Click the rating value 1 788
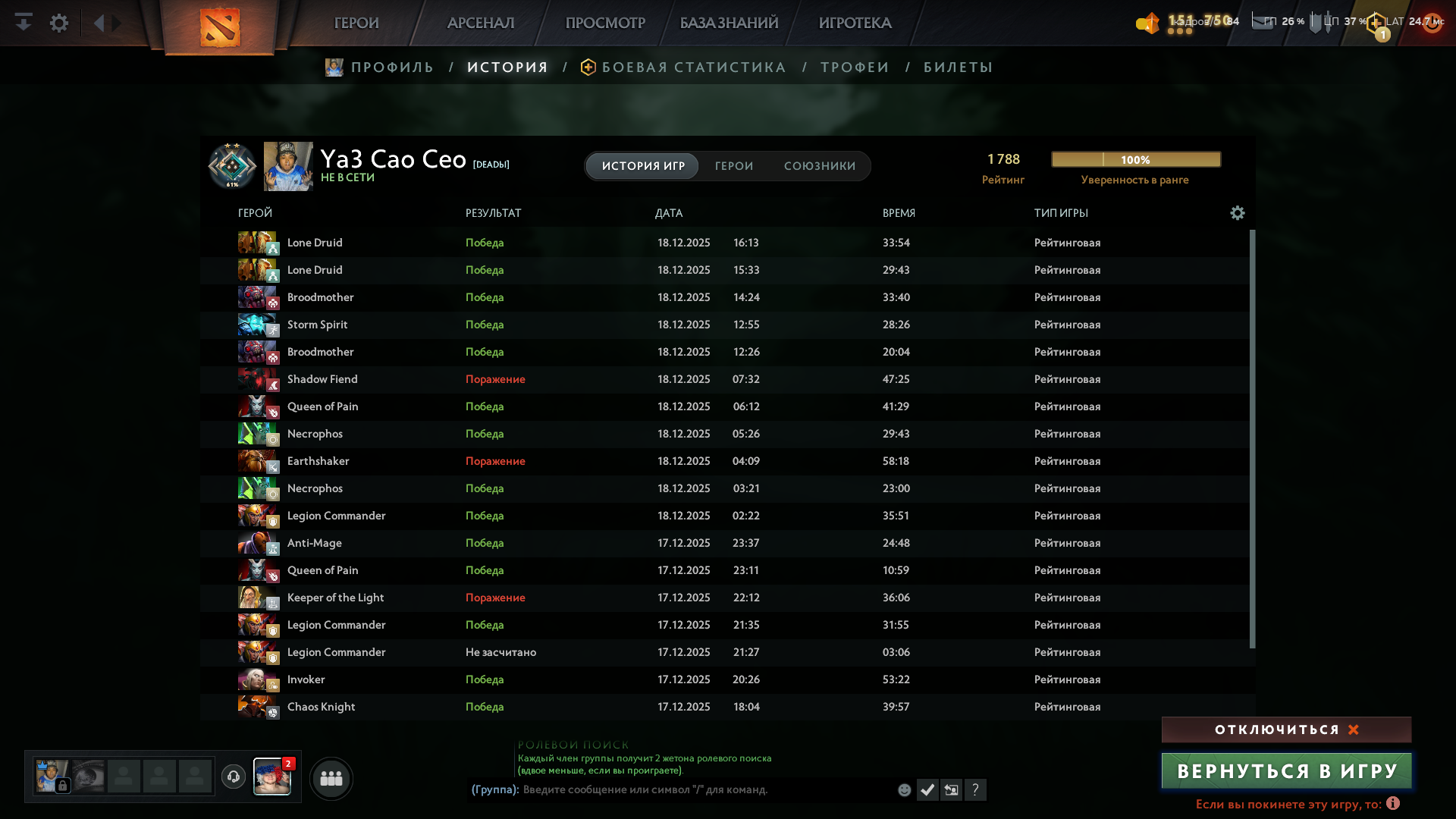Viewport: 1456px width, 819px height. tap(1003, 159)
